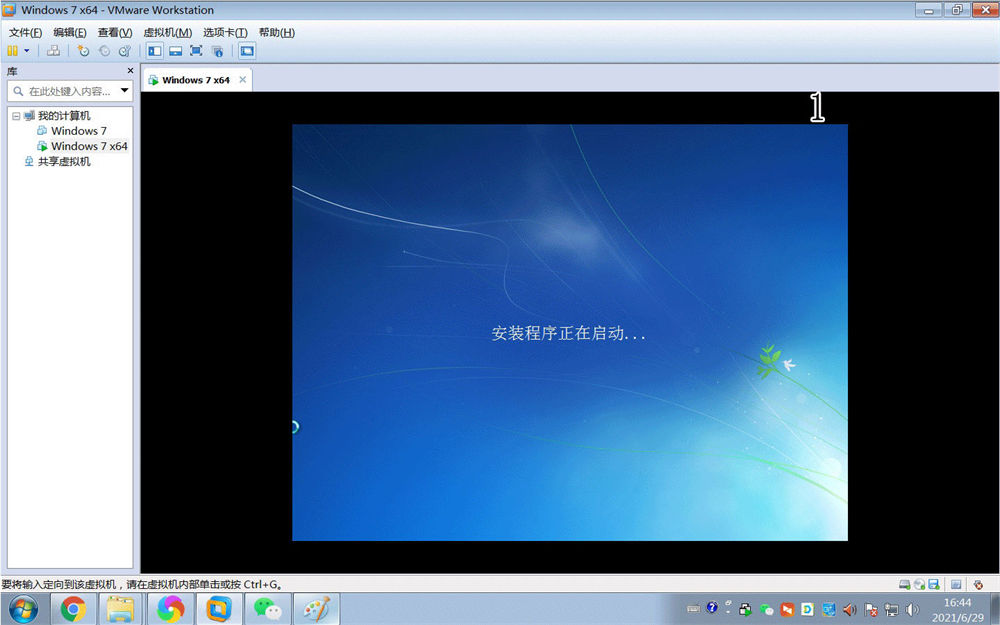
Task: Focus the library search input field
Action: coord(70,91)
